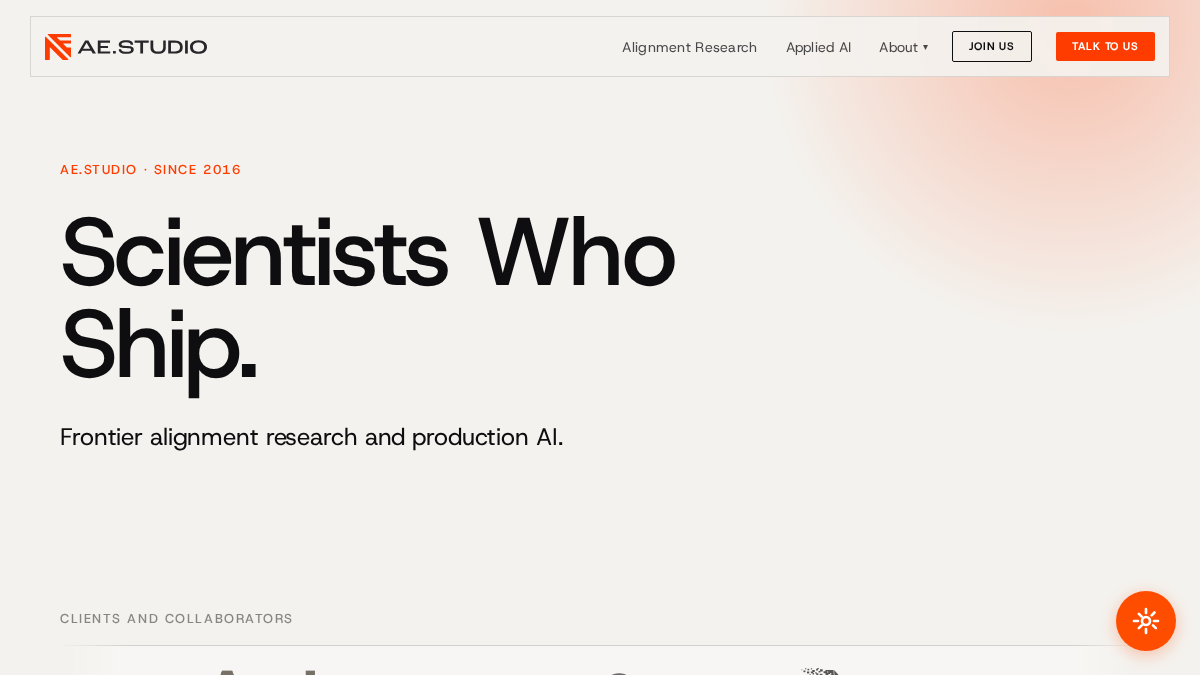Click the JOIN US button
This screenshot has height=675, width=1200.
coord(991,46)
